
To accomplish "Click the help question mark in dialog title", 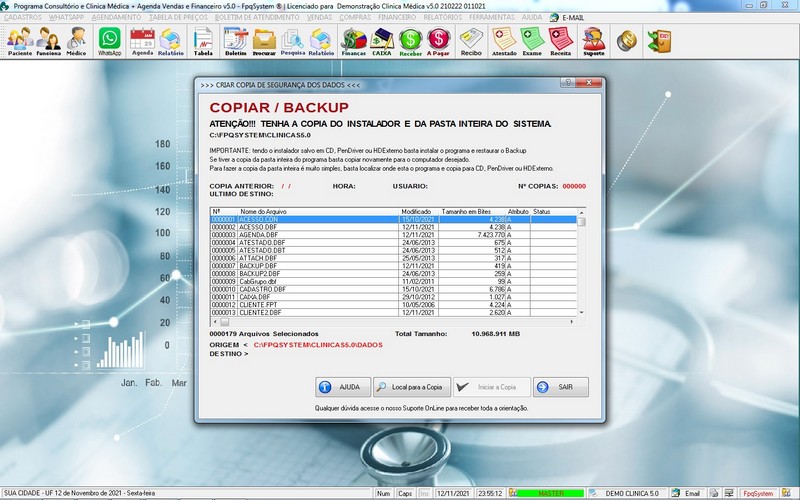I will [567, 83].
